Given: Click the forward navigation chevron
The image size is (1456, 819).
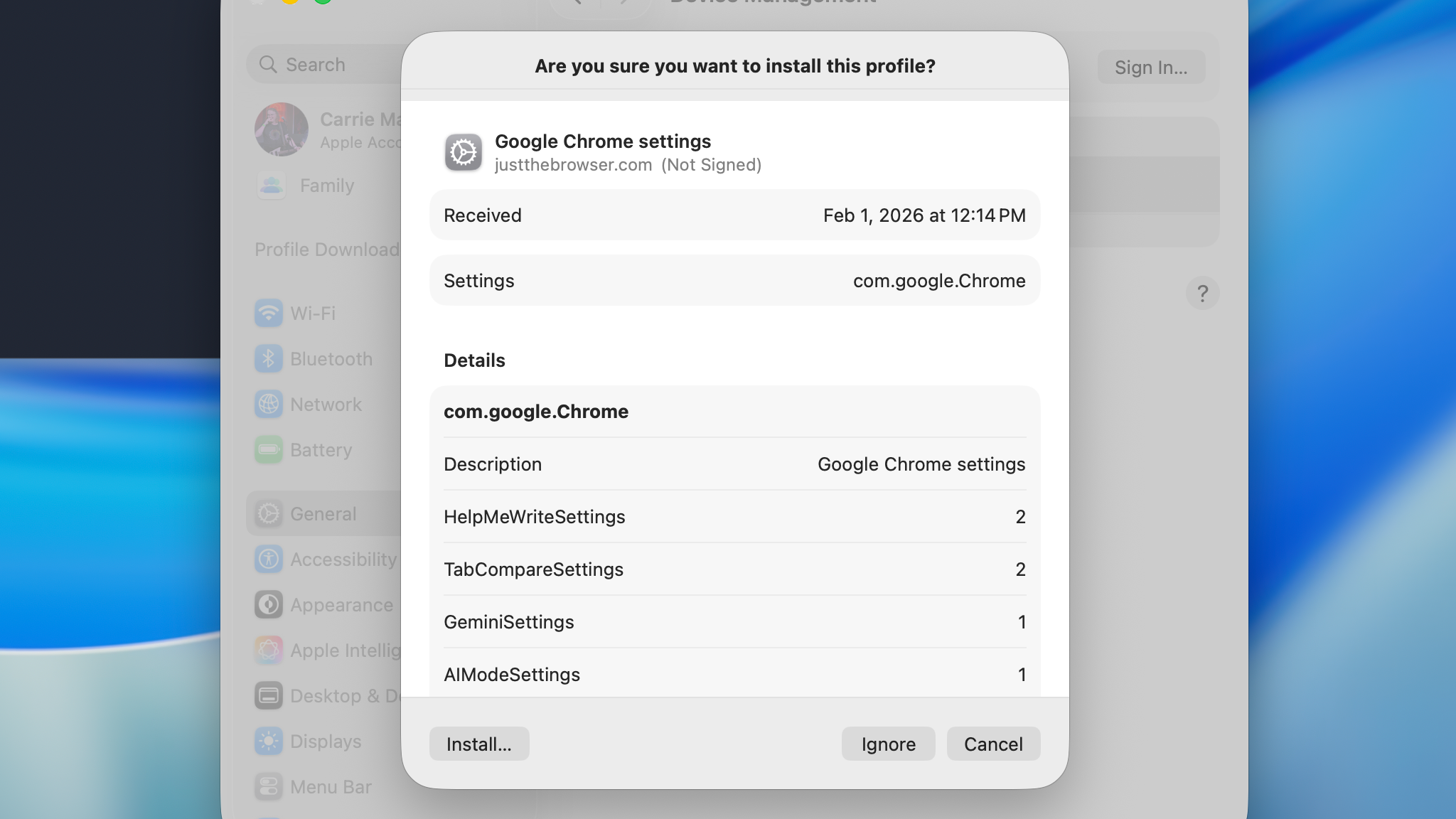Looking at the screenshot, I should pos(623,2).
